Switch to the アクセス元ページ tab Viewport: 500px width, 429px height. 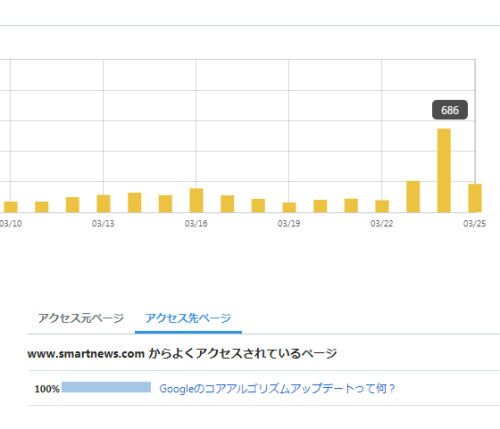click(x=81, y=318)
